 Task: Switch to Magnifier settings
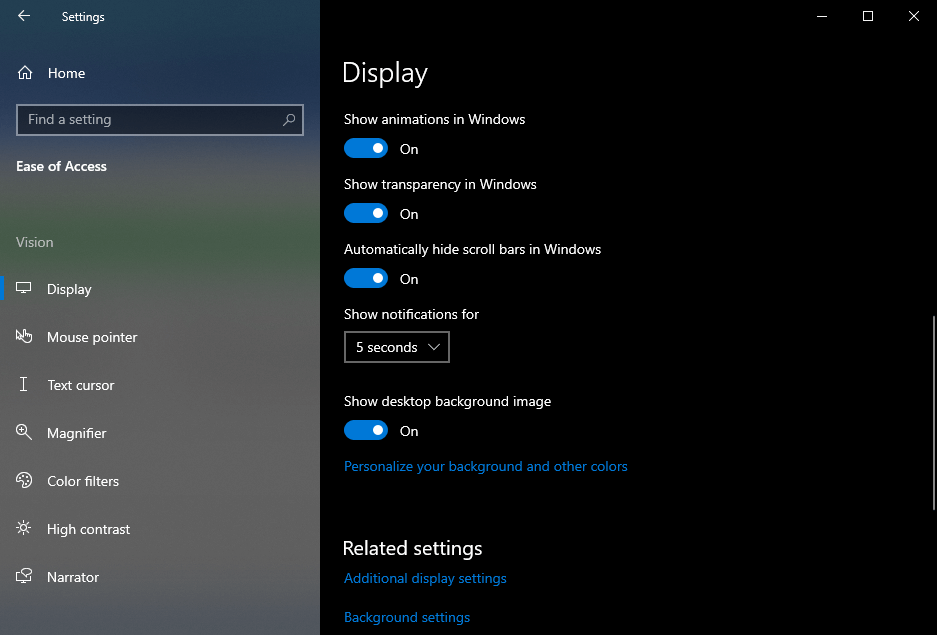(x=160, y=433)
